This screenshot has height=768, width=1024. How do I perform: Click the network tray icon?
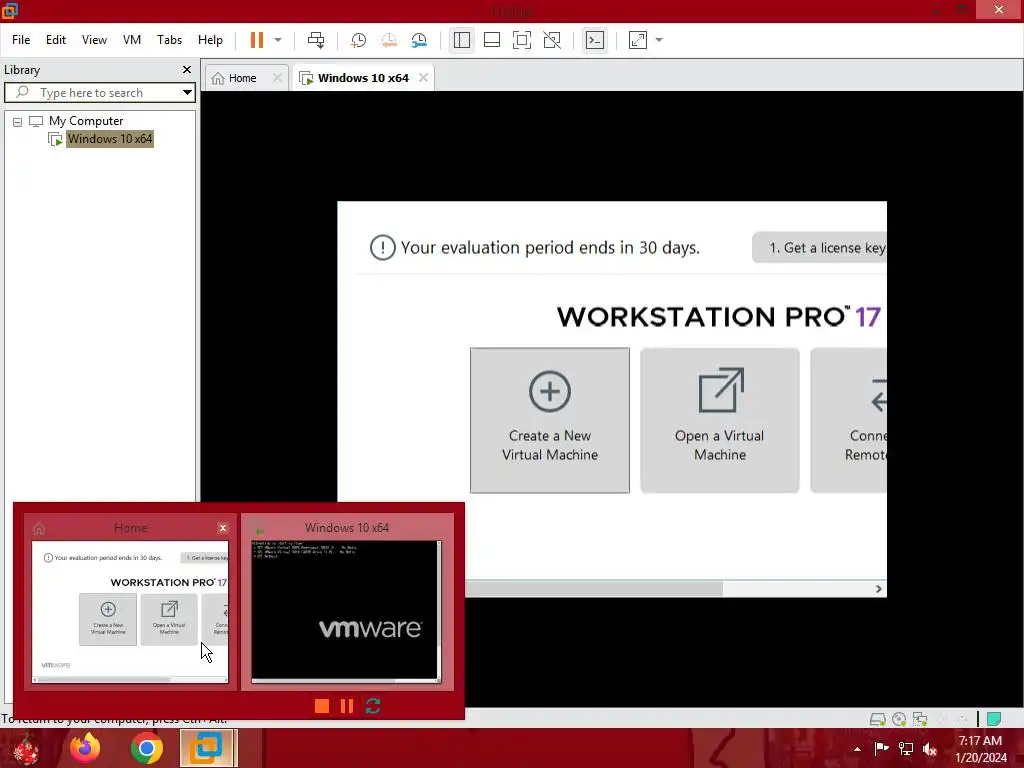906,748
